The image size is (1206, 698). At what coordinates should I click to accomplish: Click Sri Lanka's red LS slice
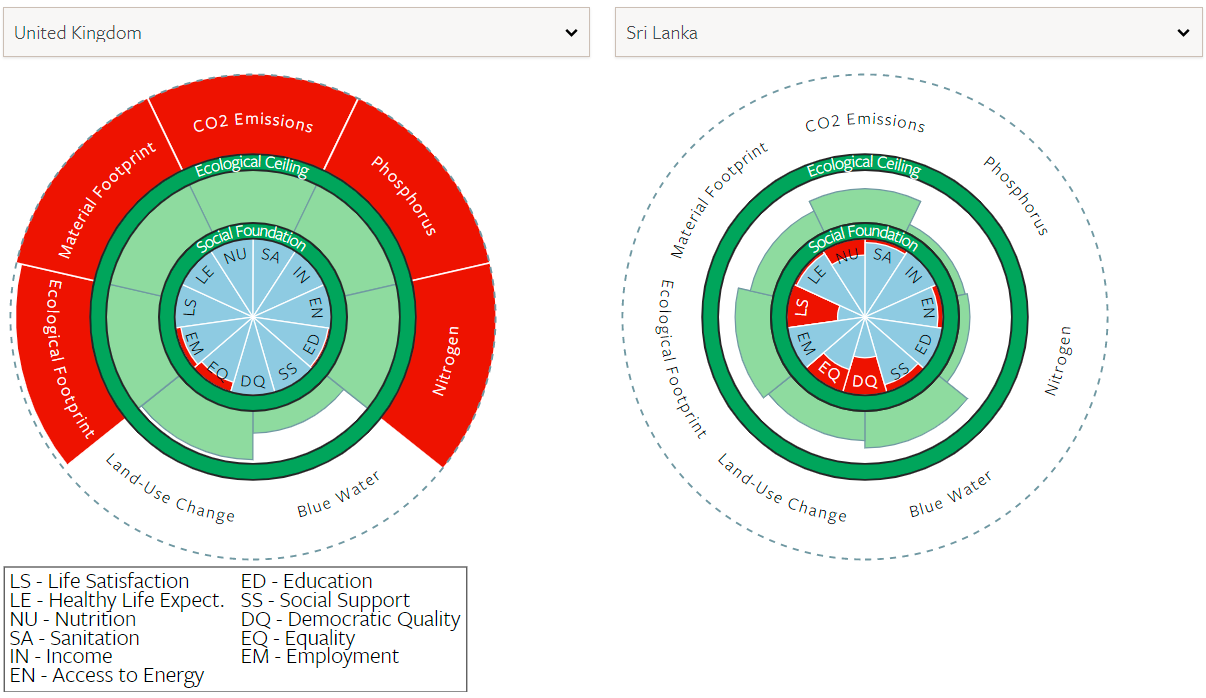pyautogui.click(x=803, y=309)
